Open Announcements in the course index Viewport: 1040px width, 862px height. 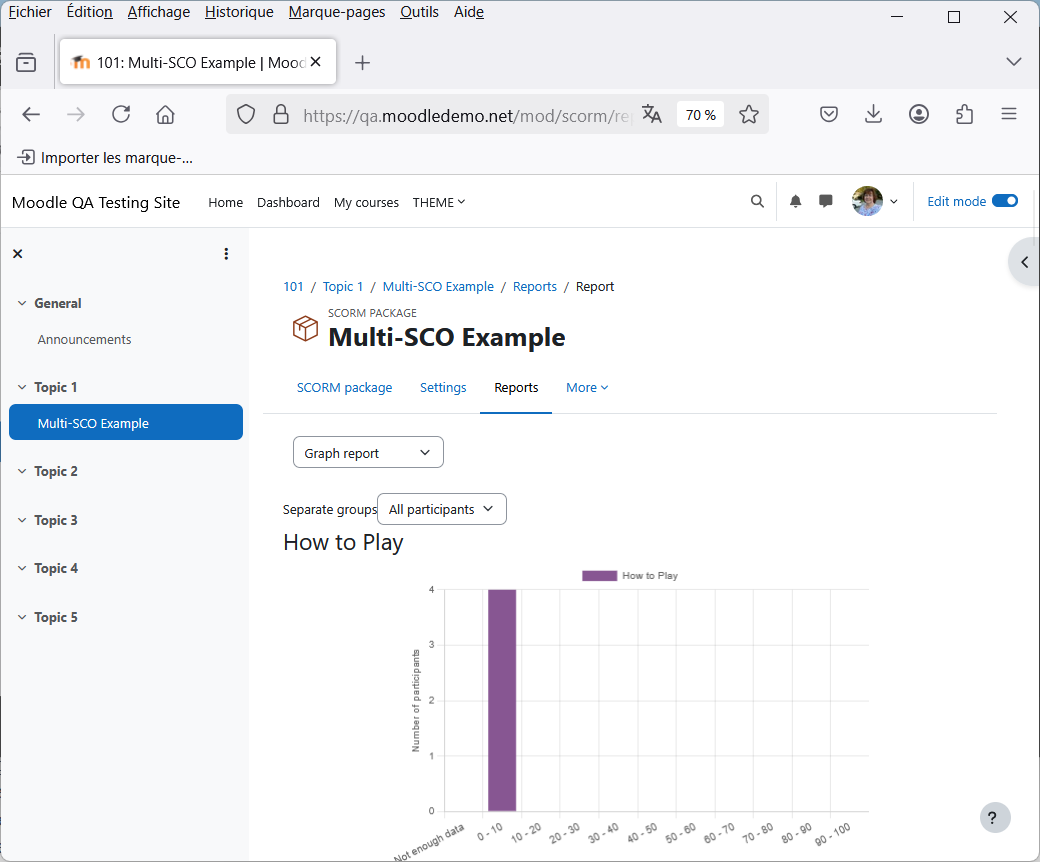click(84, 339)
